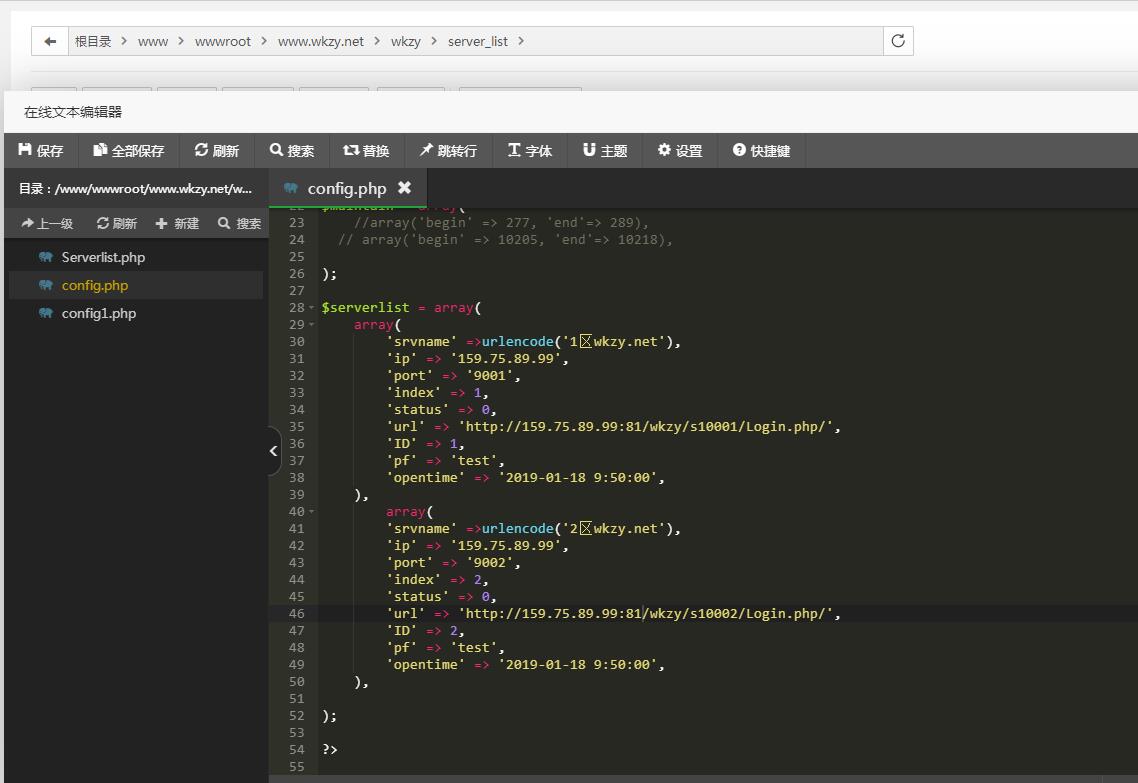The width and height of the screenshot is (1138, 783).
Task: Click the 刷新 (Refresh) editor toolbar button
Action: 217,151
